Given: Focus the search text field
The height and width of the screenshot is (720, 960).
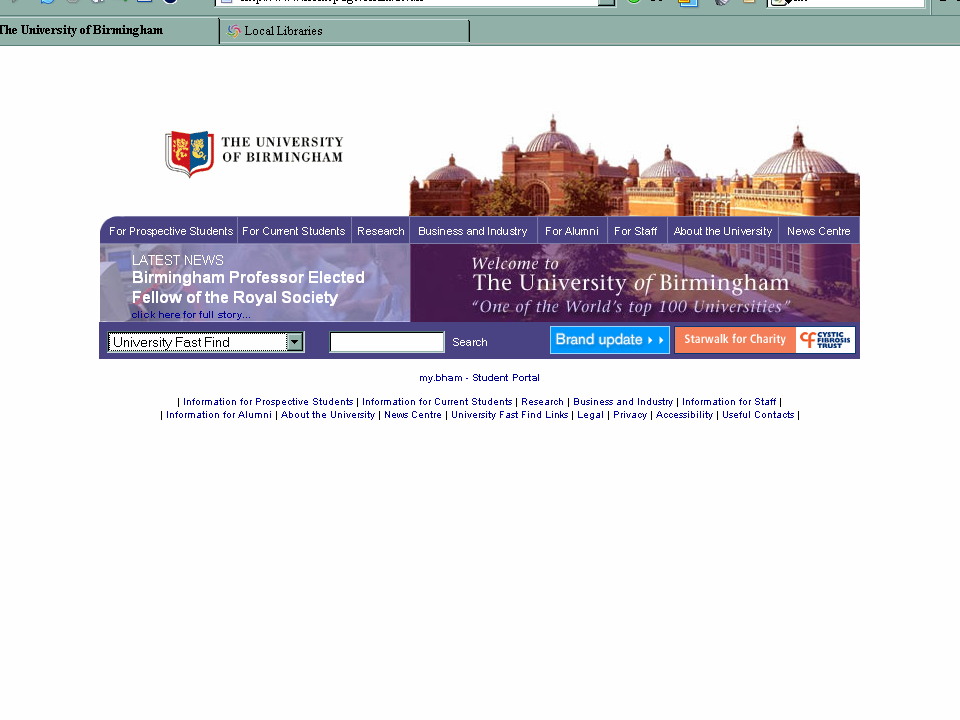Looking at the screenshot, I should (x=387, y=342).
